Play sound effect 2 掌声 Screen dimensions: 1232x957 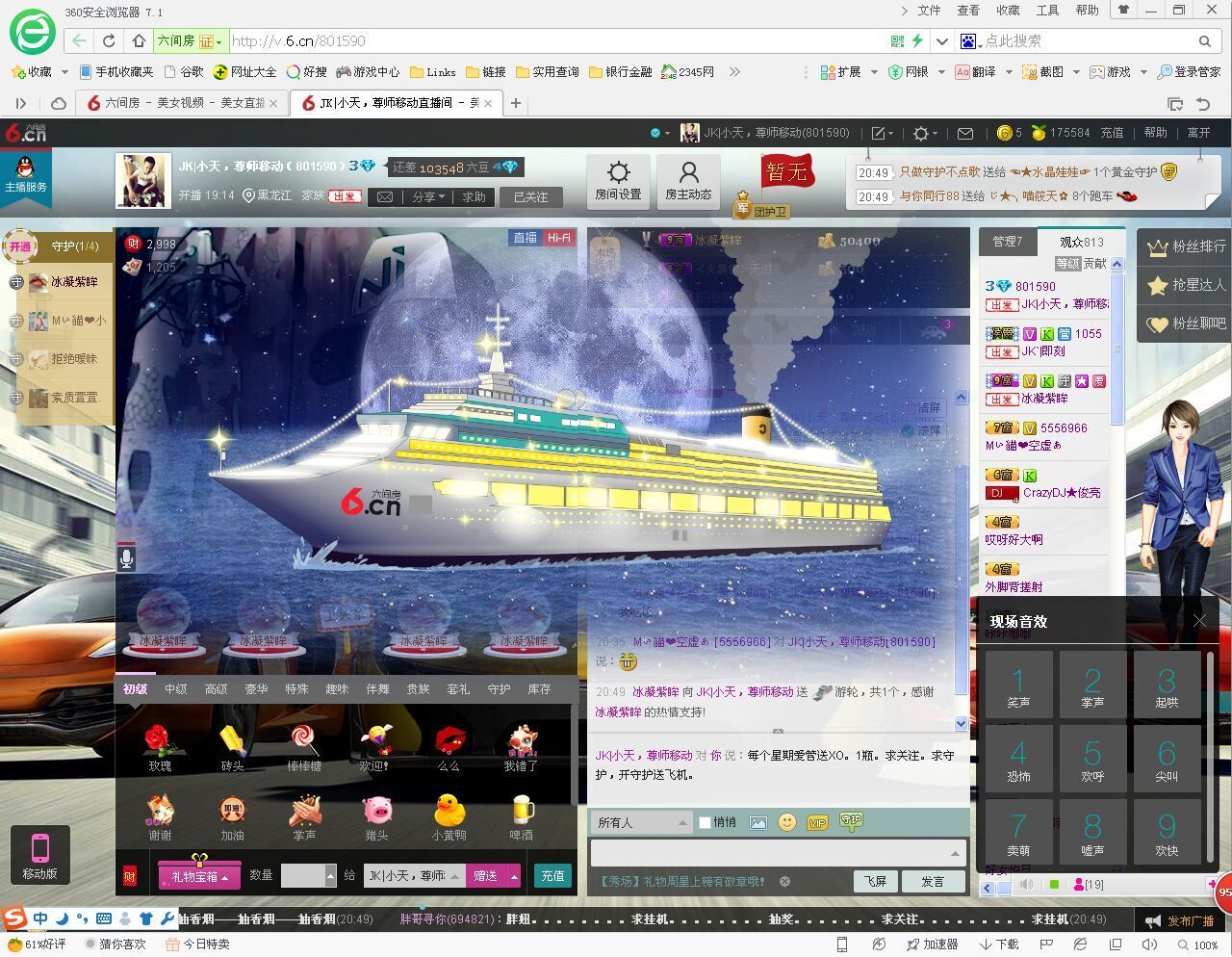(1092, 685)
